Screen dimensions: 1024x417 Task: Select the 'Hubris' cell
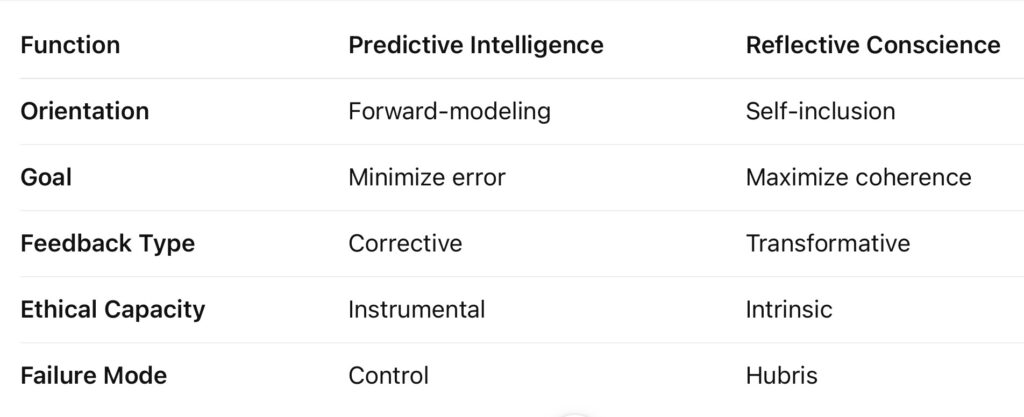[781, 375]
